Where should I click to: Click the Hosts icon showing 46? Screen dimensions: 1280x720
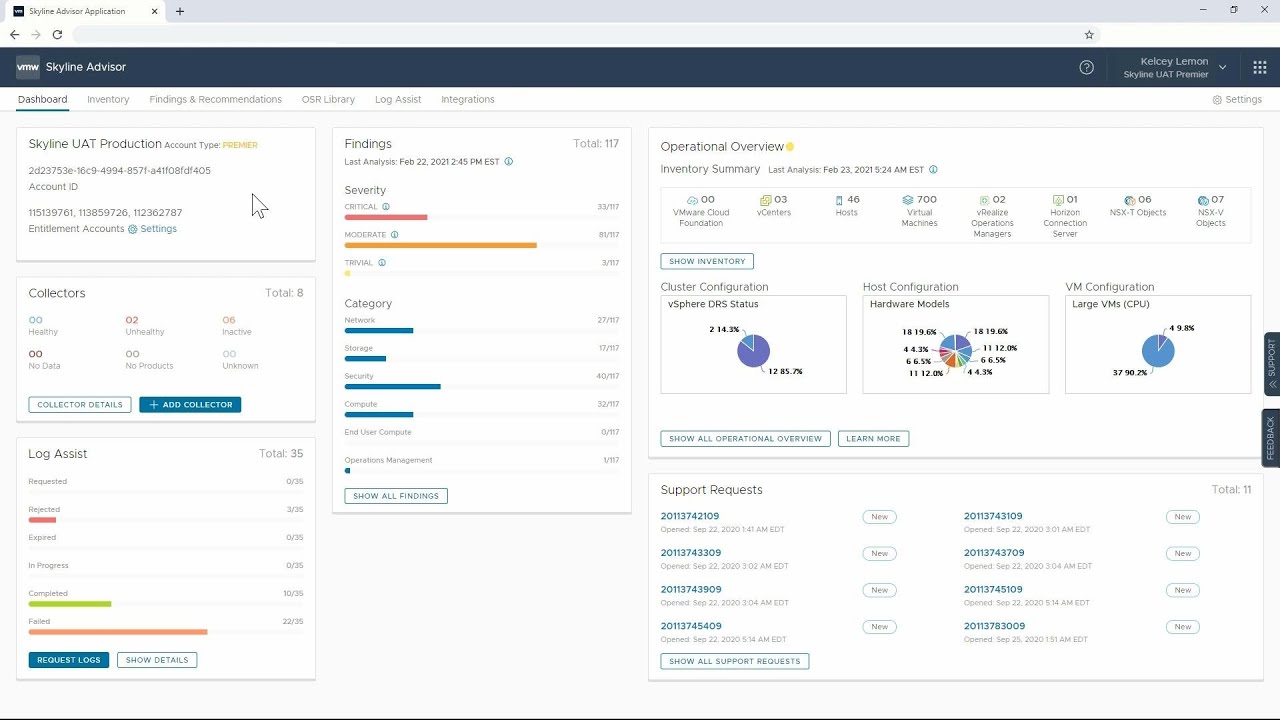[837, 199]
